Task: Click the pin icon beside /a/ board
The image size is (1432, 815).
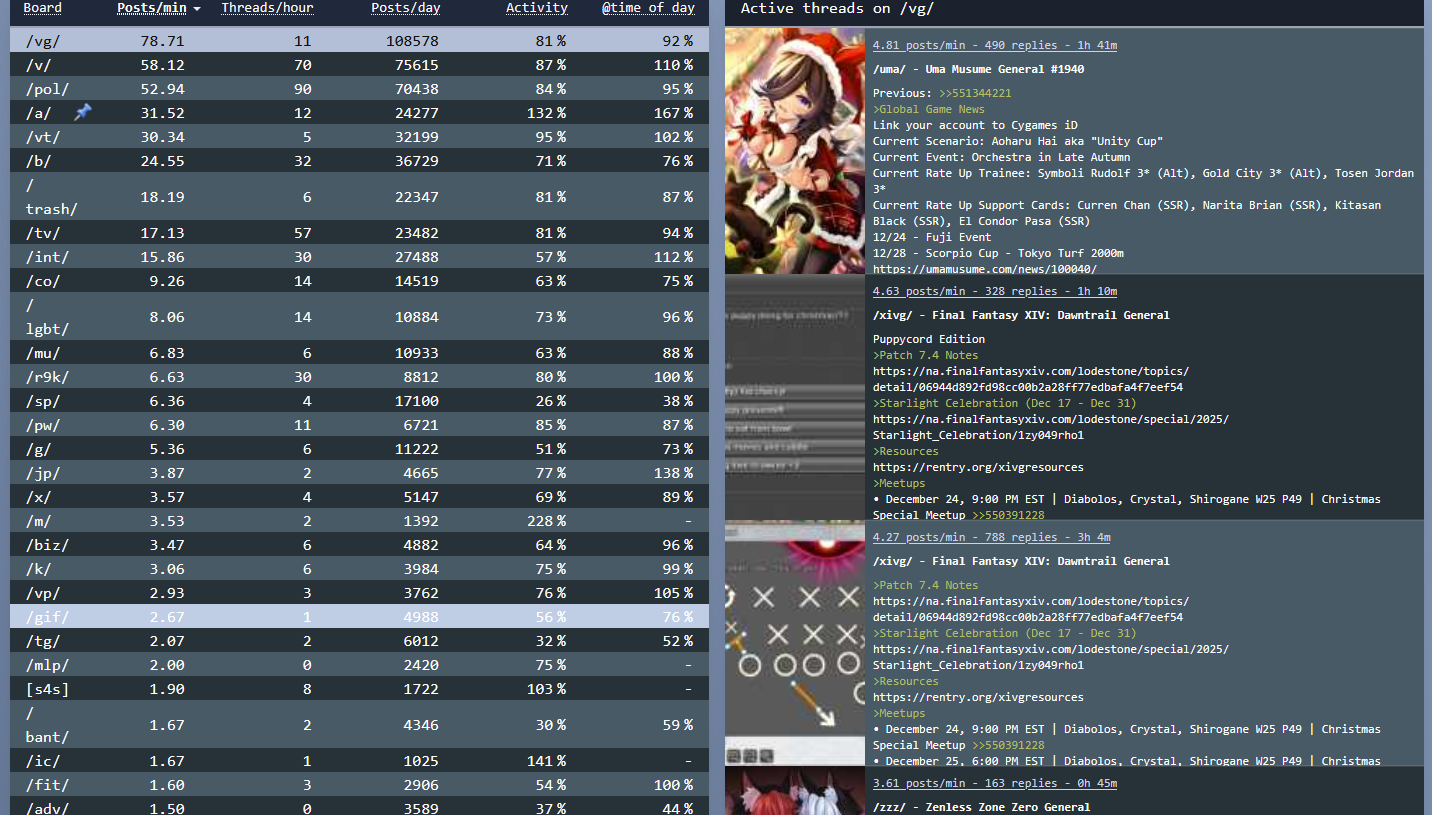Action: [83, 113]
